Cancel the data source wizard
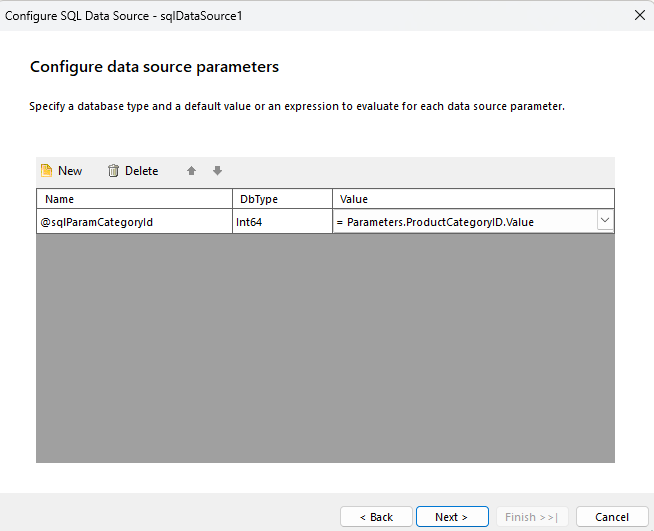 [x=612, y=517]
